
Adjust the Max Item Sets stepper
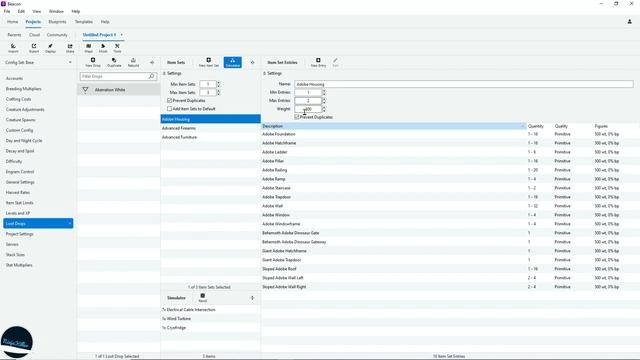pos(218,93)
